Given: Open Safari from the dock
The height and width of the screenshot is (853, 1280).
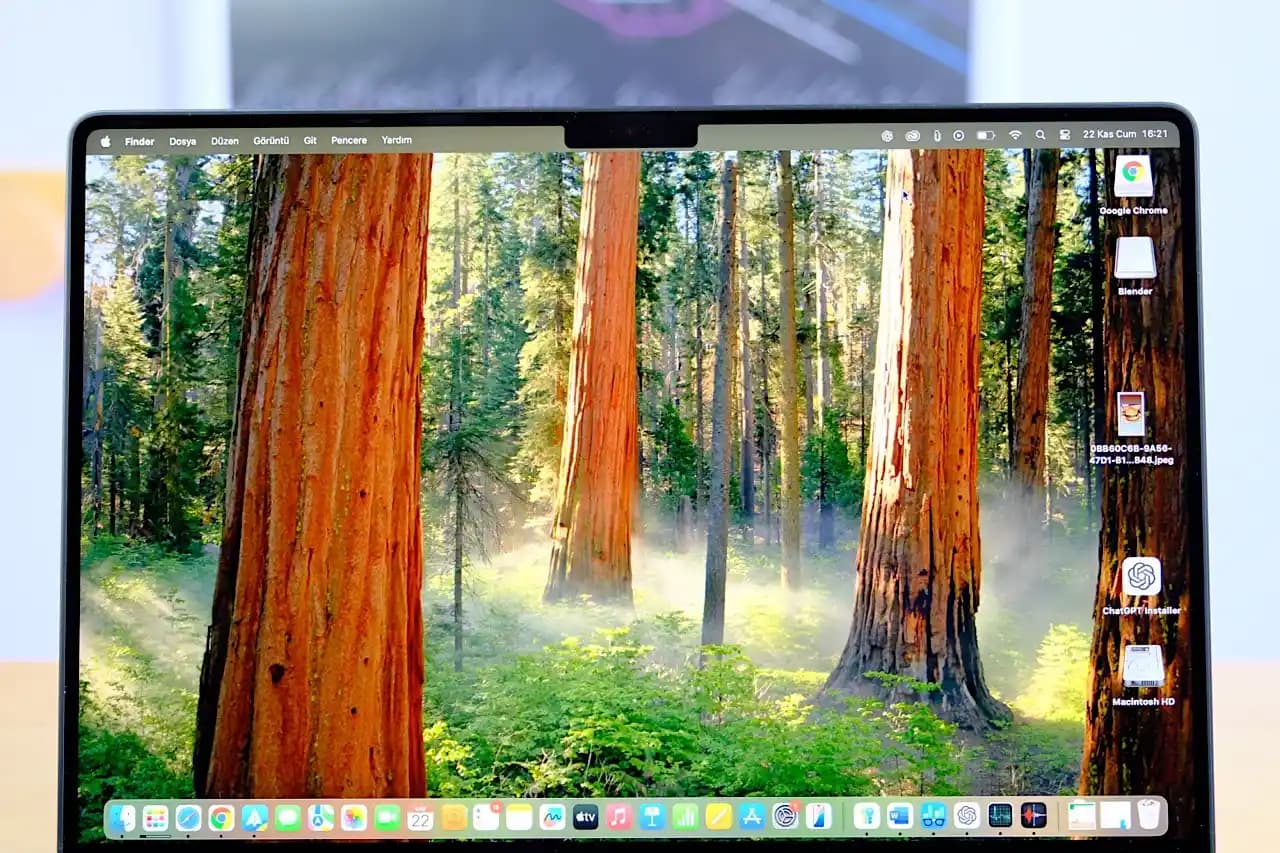Looking at the screenshot, I should coord(188,818).
